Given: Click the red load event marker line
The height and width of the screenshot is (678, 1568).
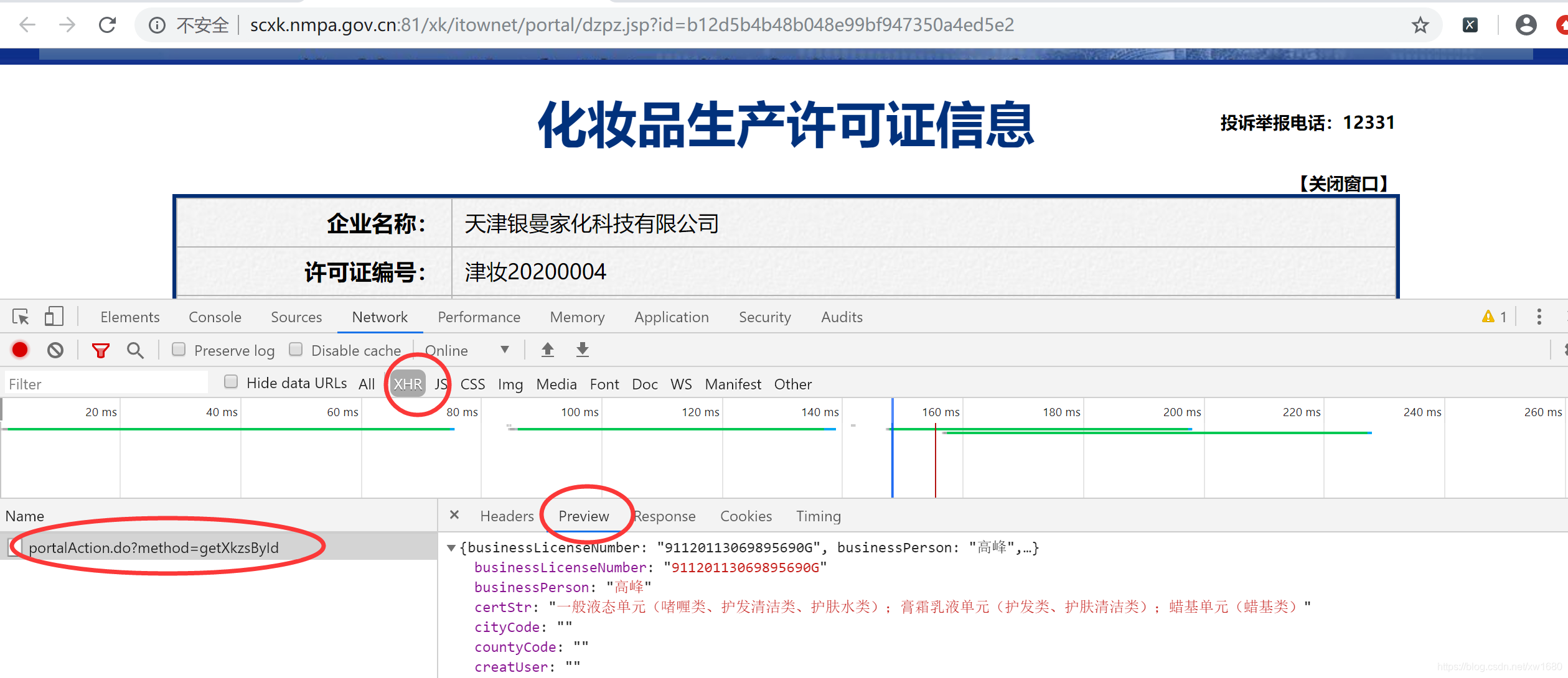Looking at the screenshot, I should [x=935, y=460].
